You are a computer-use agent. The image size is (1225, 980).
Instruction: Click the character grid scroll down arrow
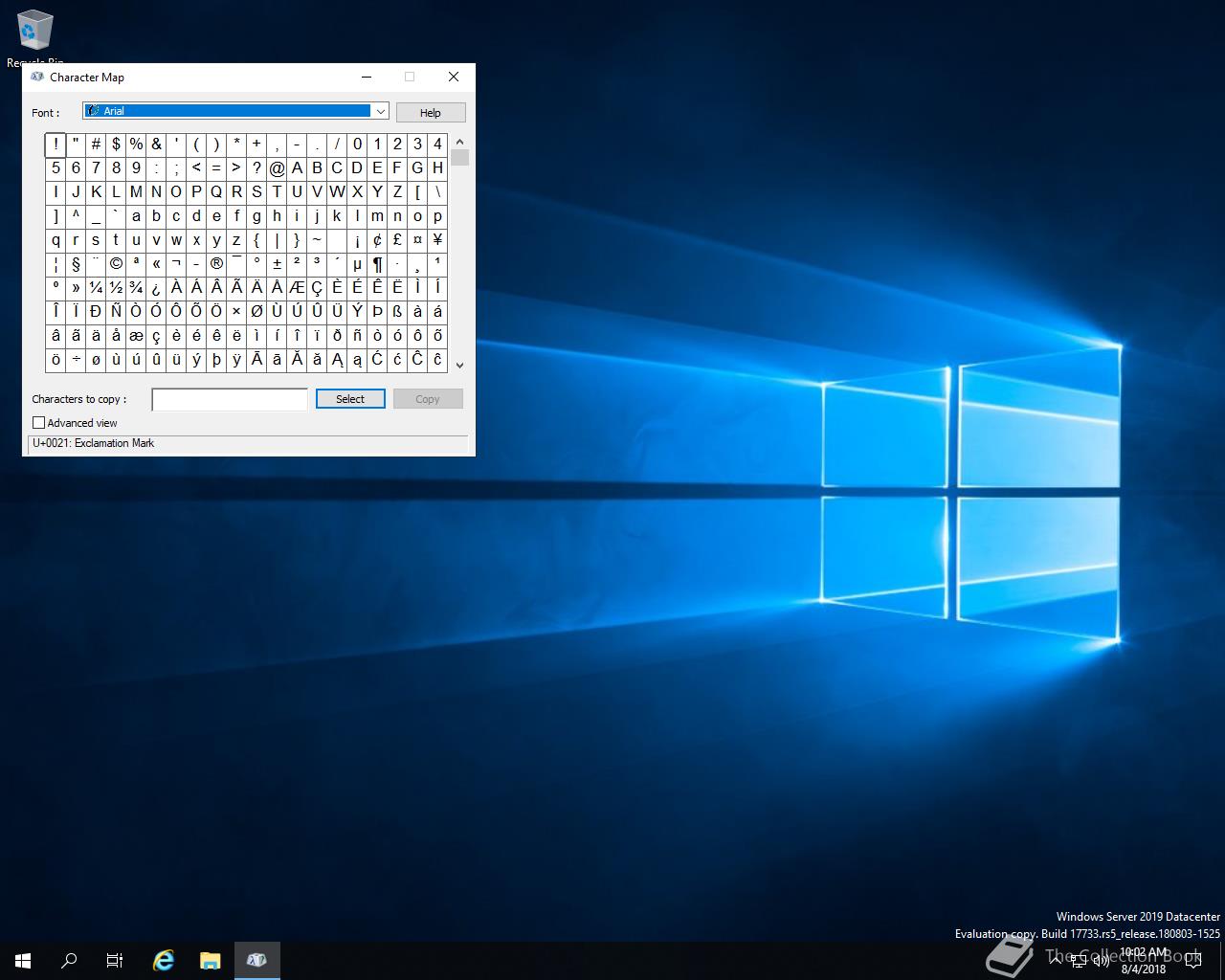coord(459,365)
